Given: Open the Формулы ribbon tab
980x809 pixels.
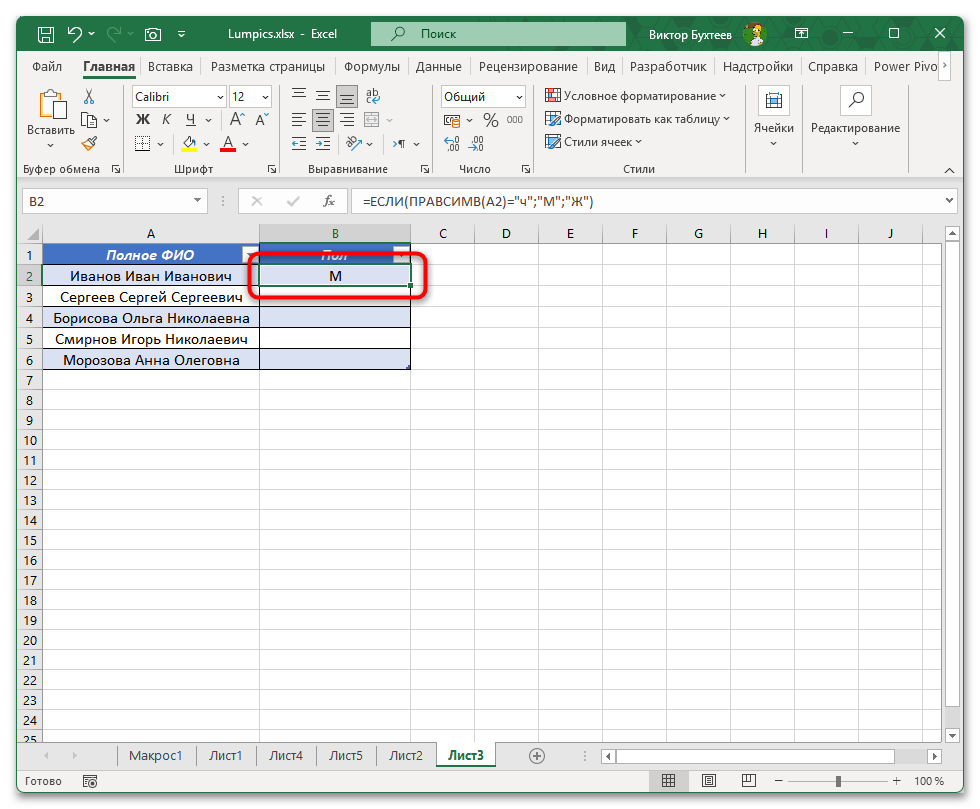Looking at the screenshot, I should tap(371, 67).
